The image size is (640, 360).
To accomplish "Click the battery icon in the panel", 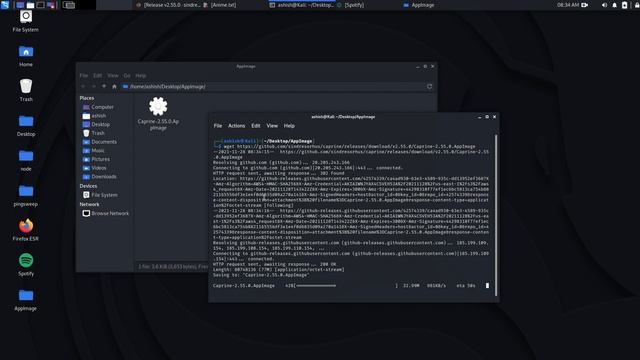I will (624, 5).
